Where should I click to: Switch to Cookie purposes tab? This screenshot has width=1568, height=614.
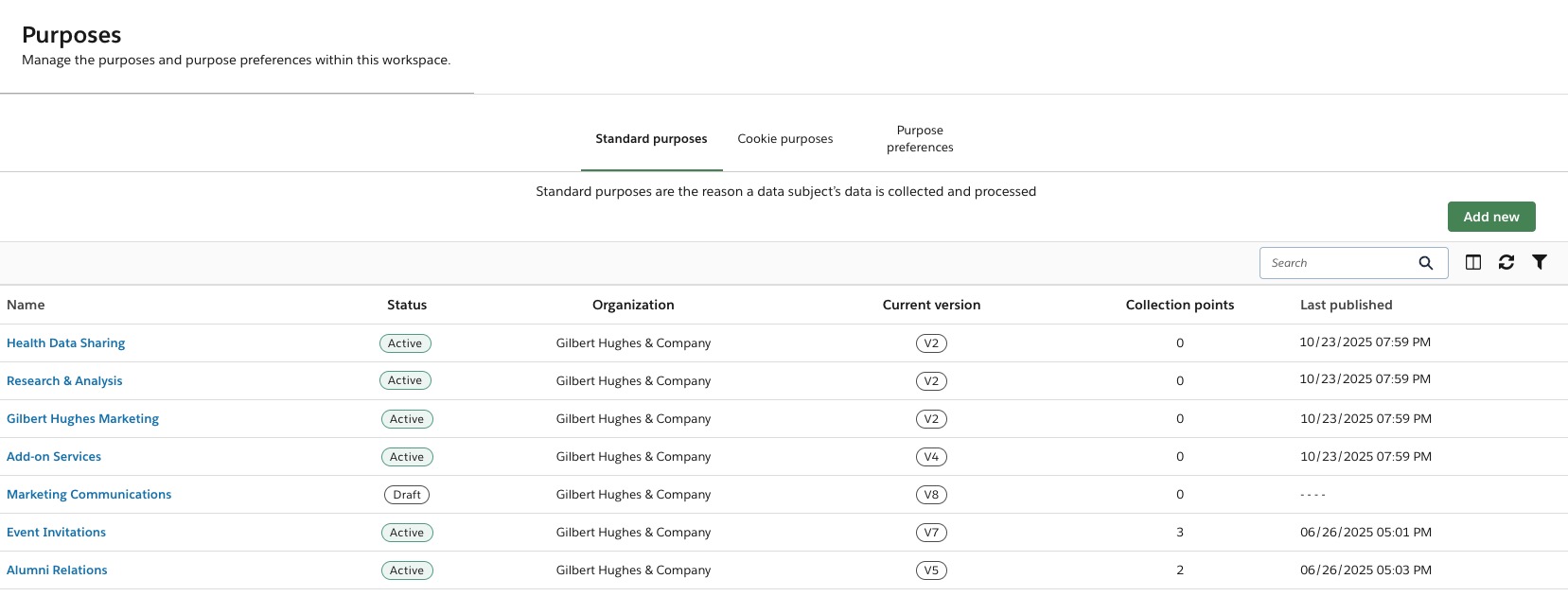coord(784,139)
